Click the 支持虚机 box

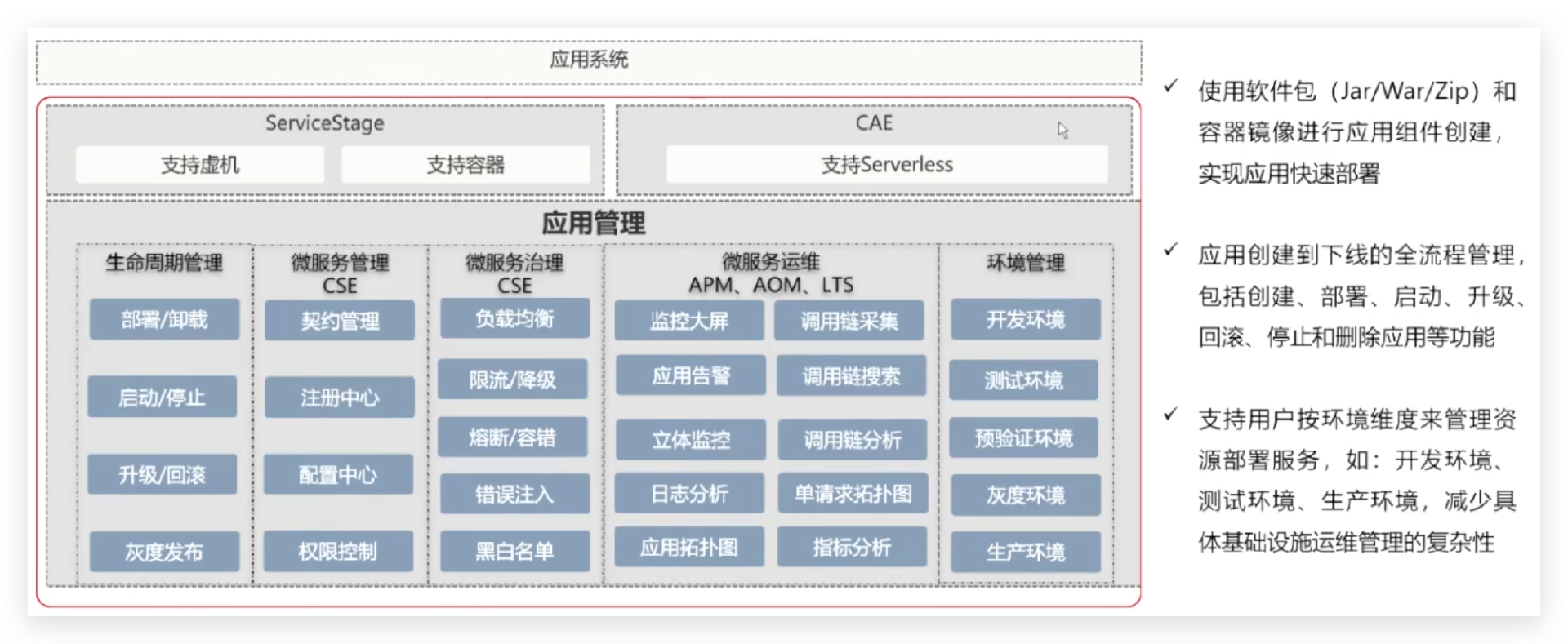tap(200, 165)
